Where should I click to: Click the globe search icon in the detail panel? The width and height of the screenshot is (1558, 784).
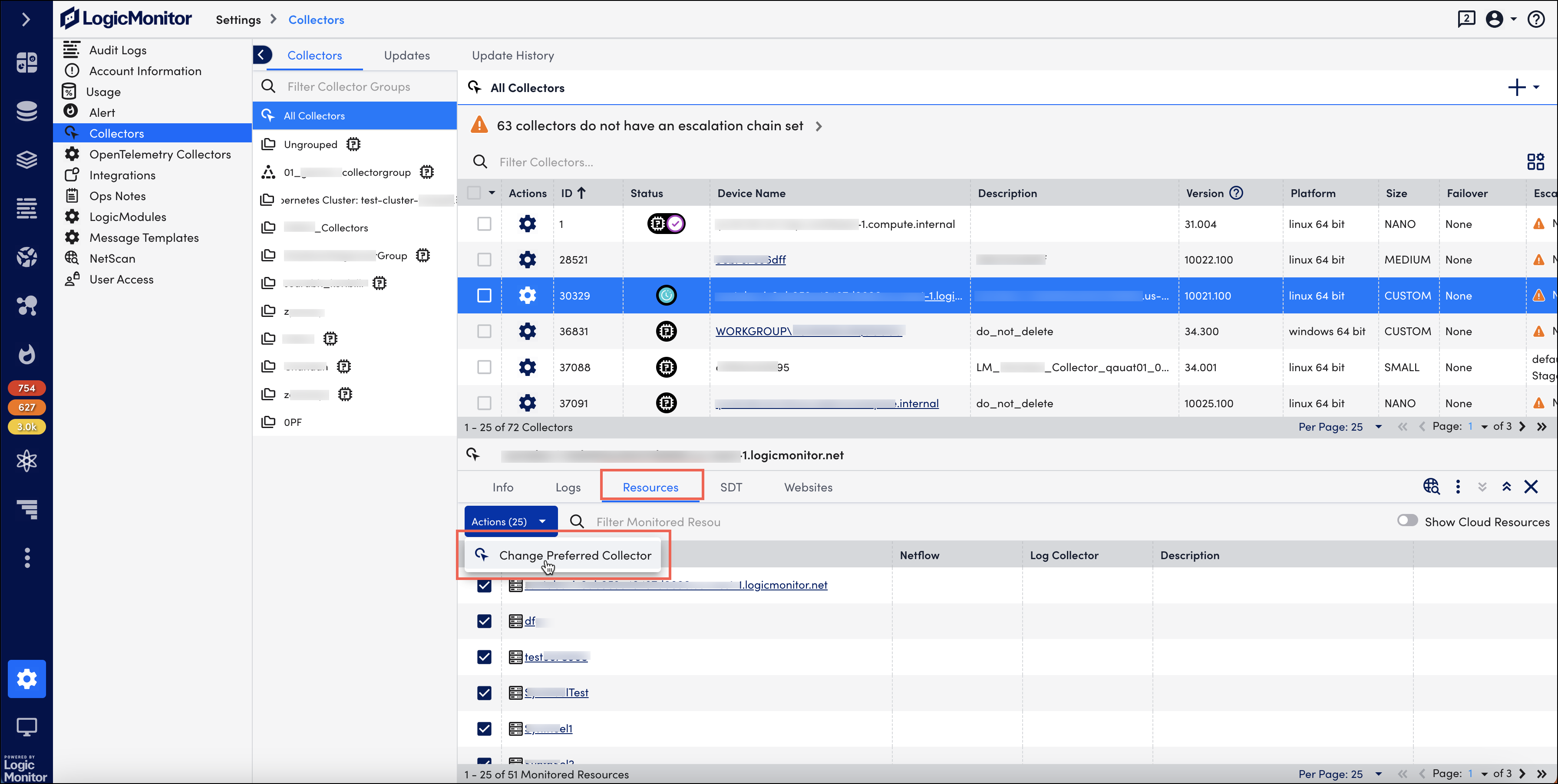tap(1431, 487)
